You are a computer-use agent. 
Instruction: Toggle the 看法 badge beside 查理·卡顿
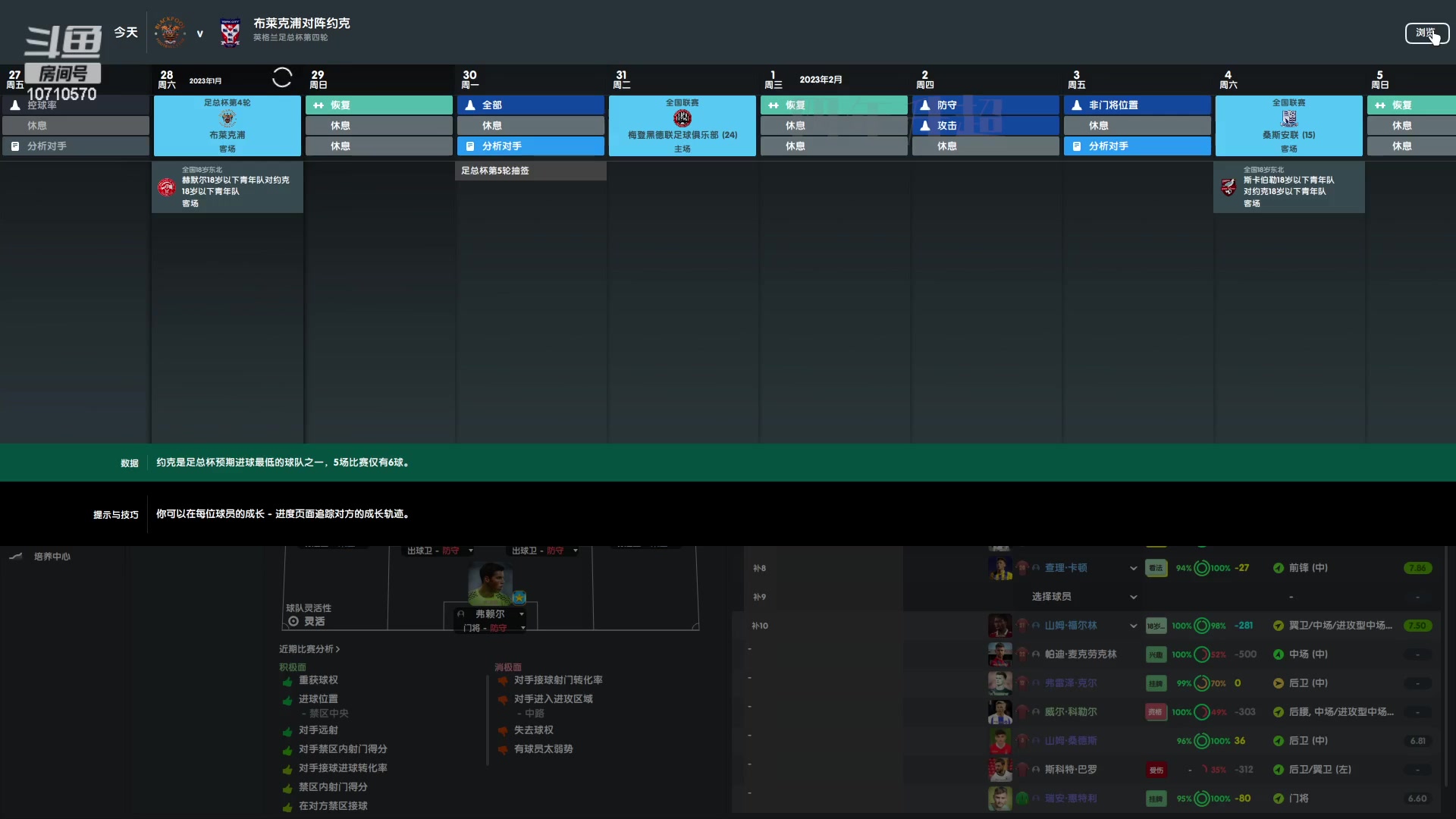1156,568
